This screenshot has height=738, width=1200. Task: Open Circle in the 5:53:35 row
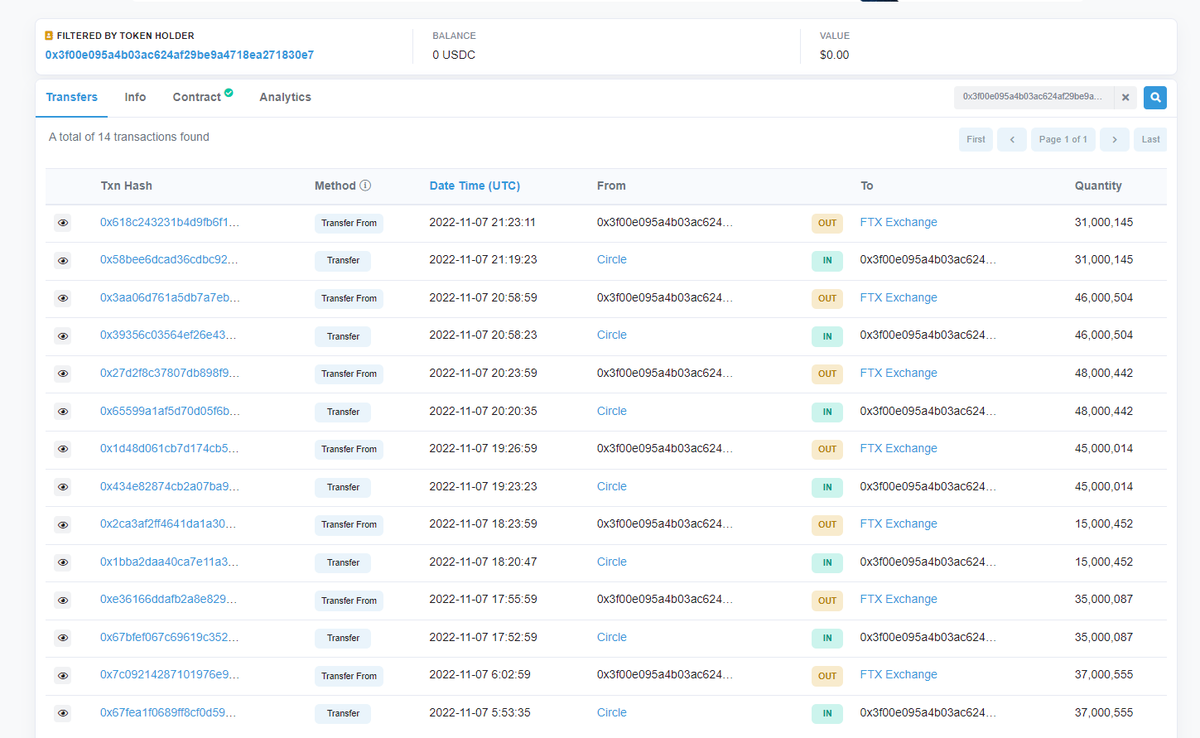[612, 713]
